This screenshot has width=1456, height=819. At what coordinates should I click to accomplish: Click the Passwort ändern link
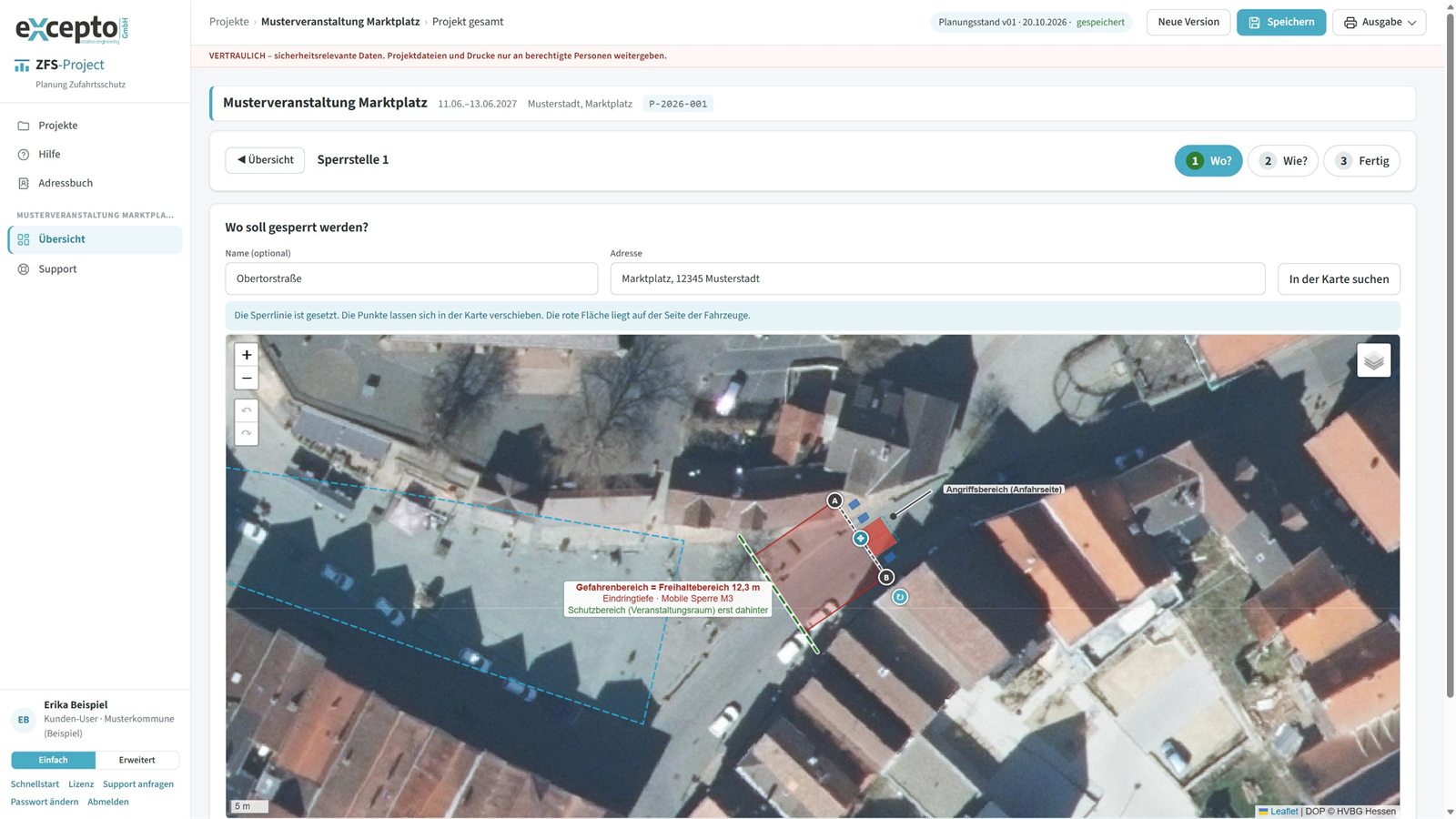tap(45, 802)
